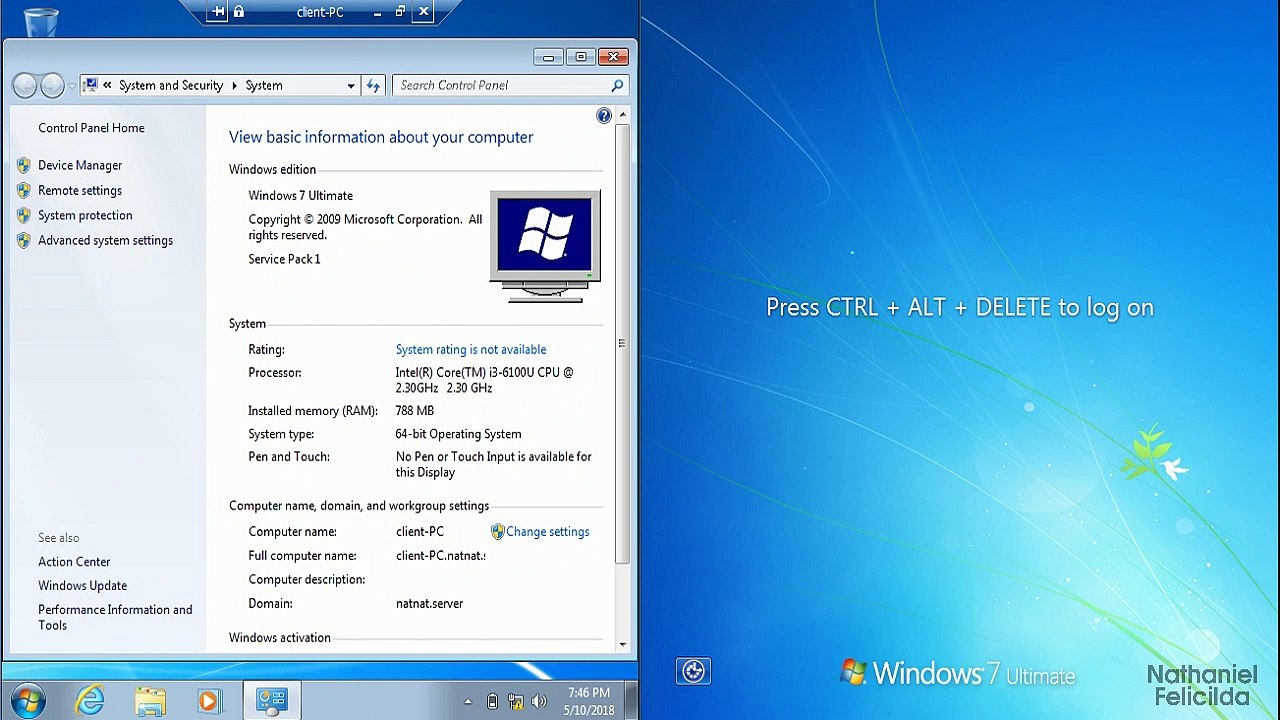The height and width of the screenshot is (720, 1280).
Task: Open the Recycle Bin on the desktop
Action: pyautogui.click(x=41, y=21)
